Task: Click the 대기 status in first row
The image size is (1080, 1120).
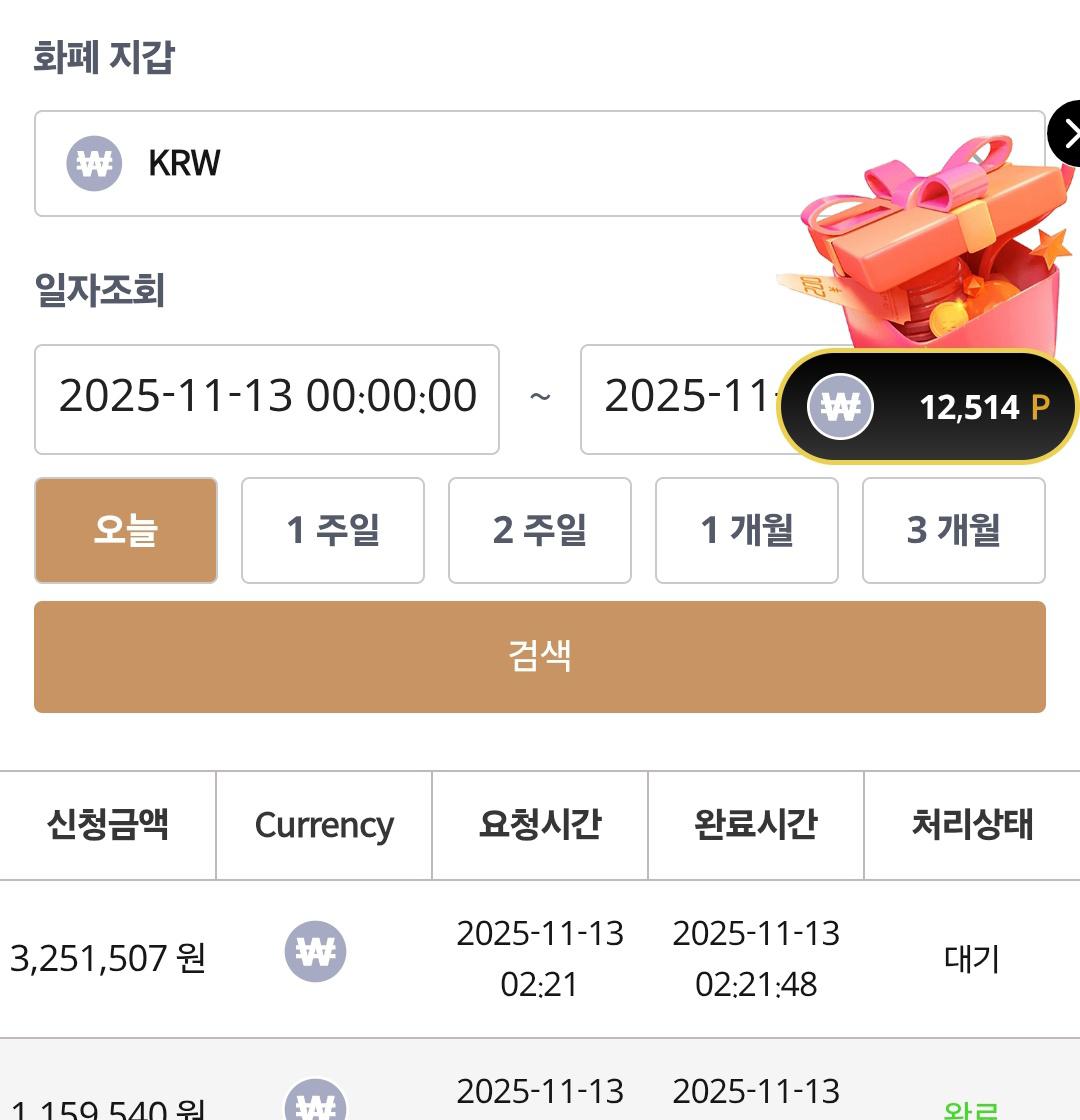Action: pyautogui.click(x=972, y=959)
